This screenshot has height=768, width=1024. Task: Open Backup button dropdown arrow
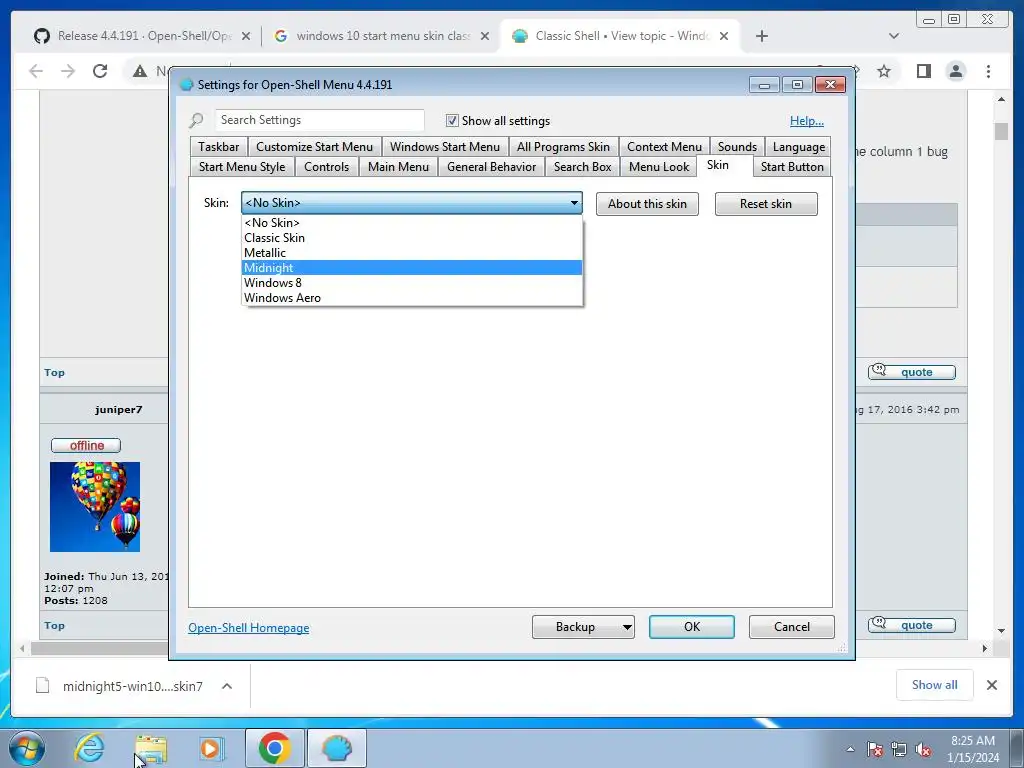point(626,627)
